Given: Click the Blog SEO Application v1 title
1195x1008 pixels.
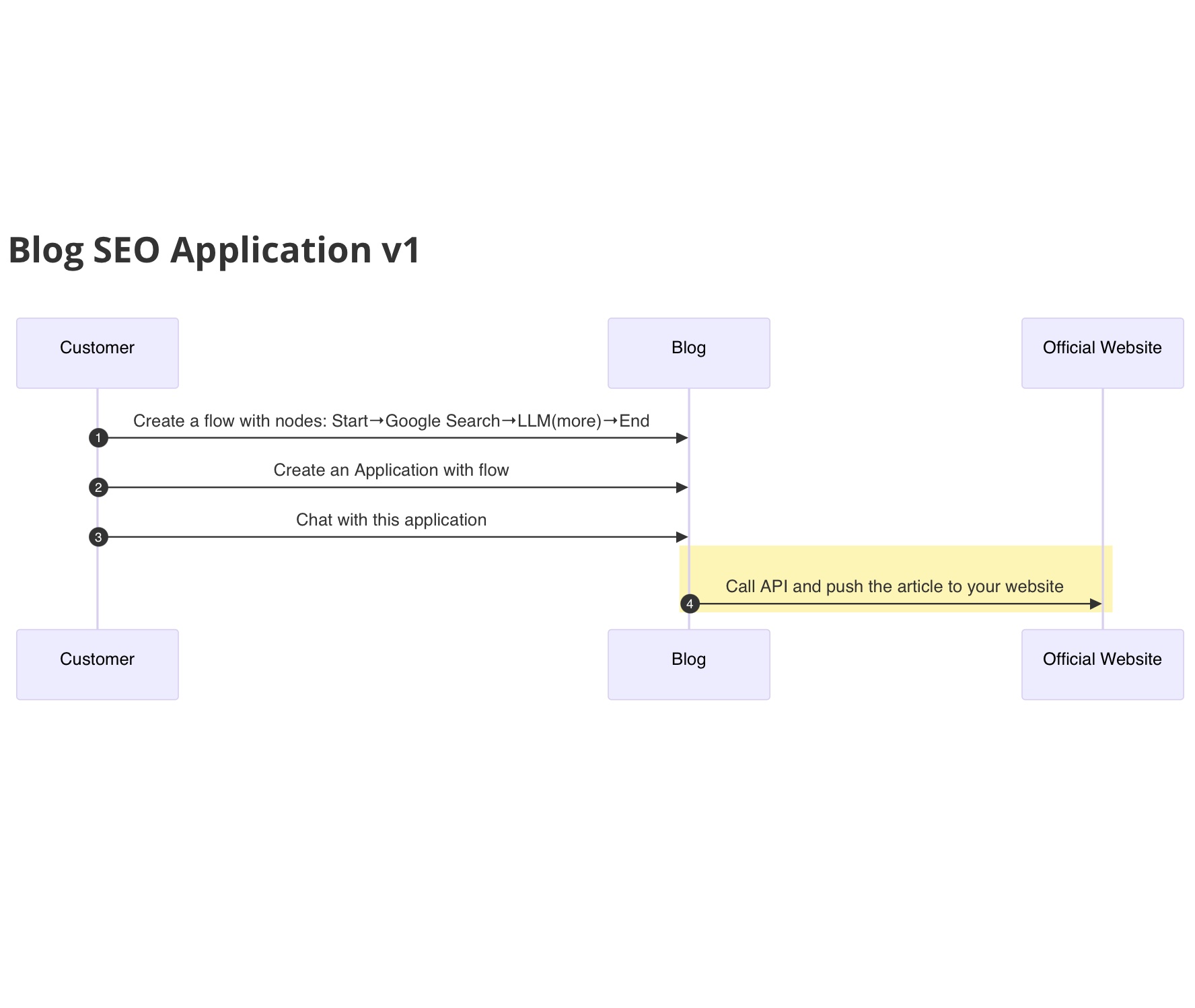Looking at the screenshot, I should [x=214, y=250].
